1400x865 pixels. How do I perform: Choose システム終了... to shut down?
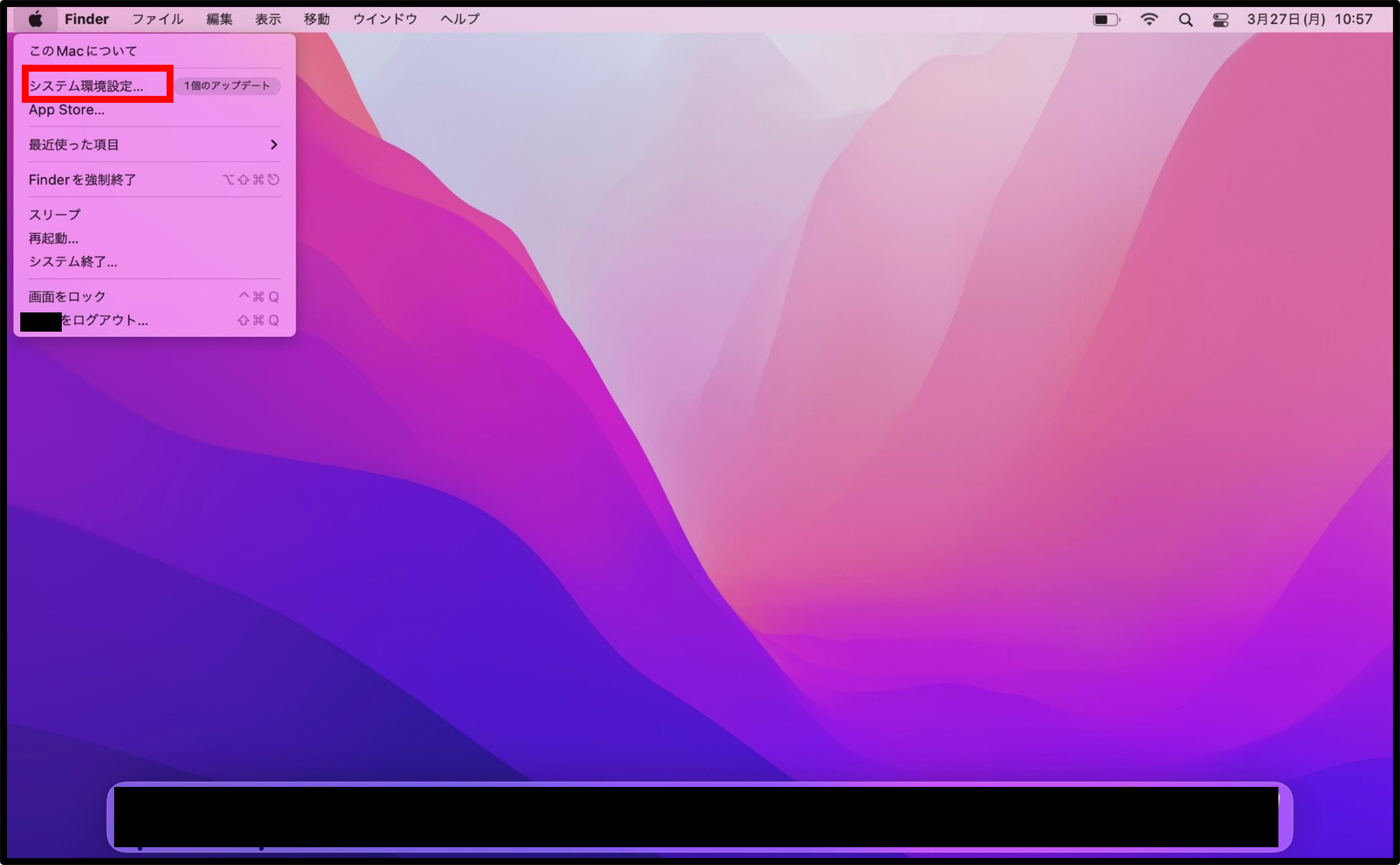pyautogui.click(x=73, y=261)
